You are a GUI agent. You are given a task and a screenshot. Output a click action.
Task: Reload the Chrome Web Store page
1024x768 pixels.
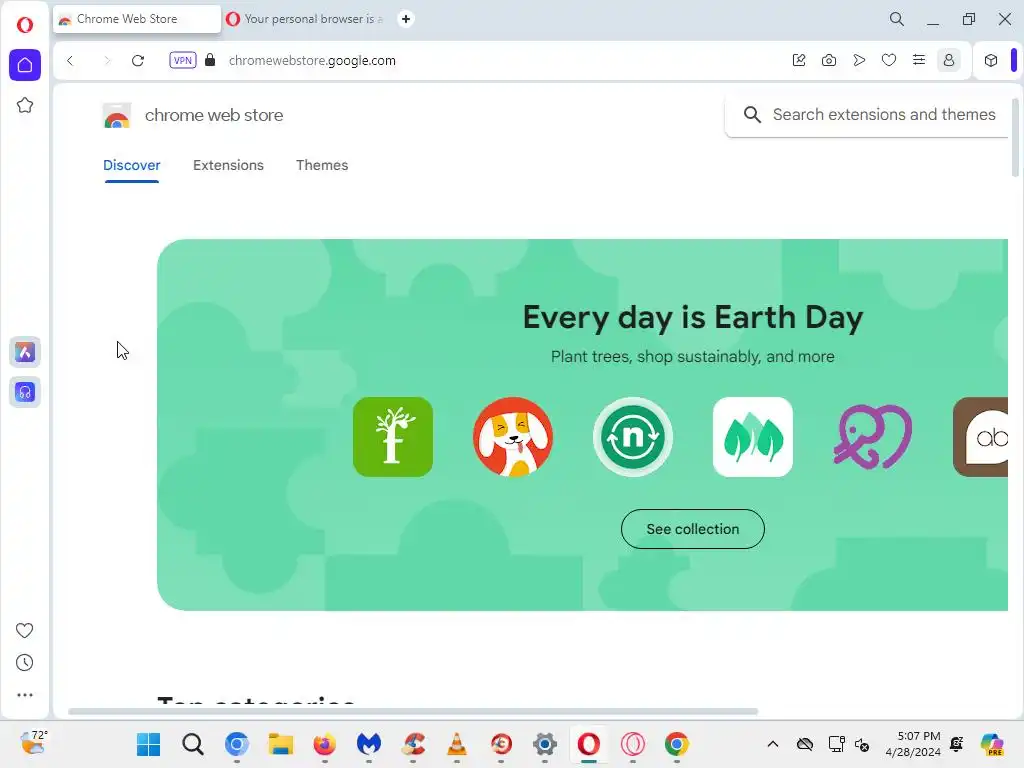[138, 61]
